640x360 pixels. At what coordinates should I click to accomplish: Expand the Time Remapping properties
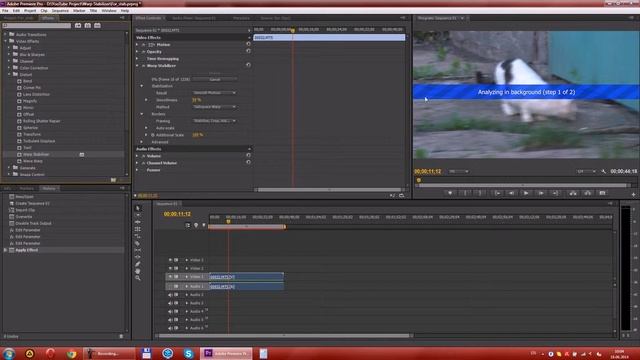click(137, 59)
